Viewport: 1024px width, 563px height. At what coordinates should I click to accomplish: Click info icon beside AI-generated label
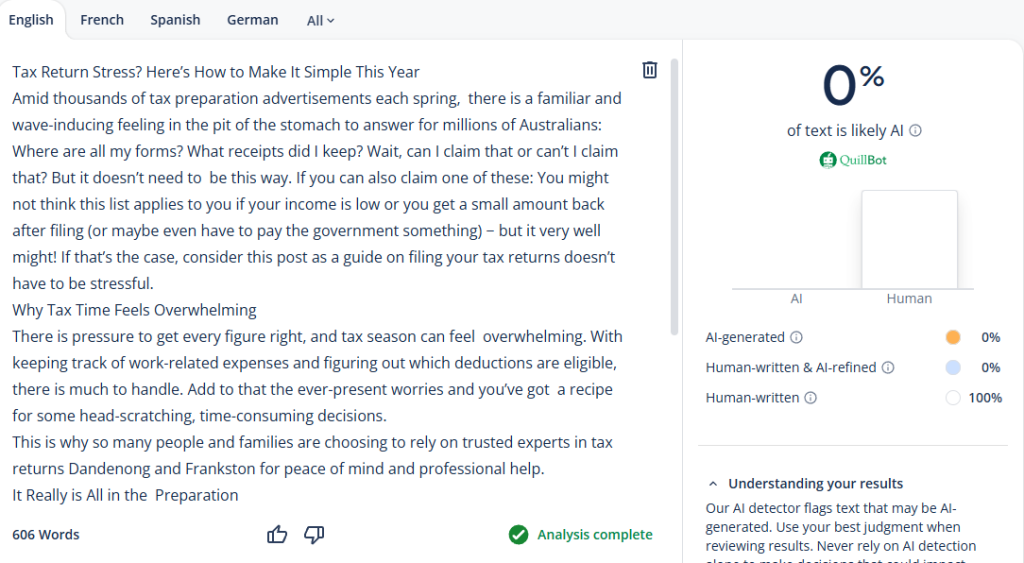[x=796, y=337]
